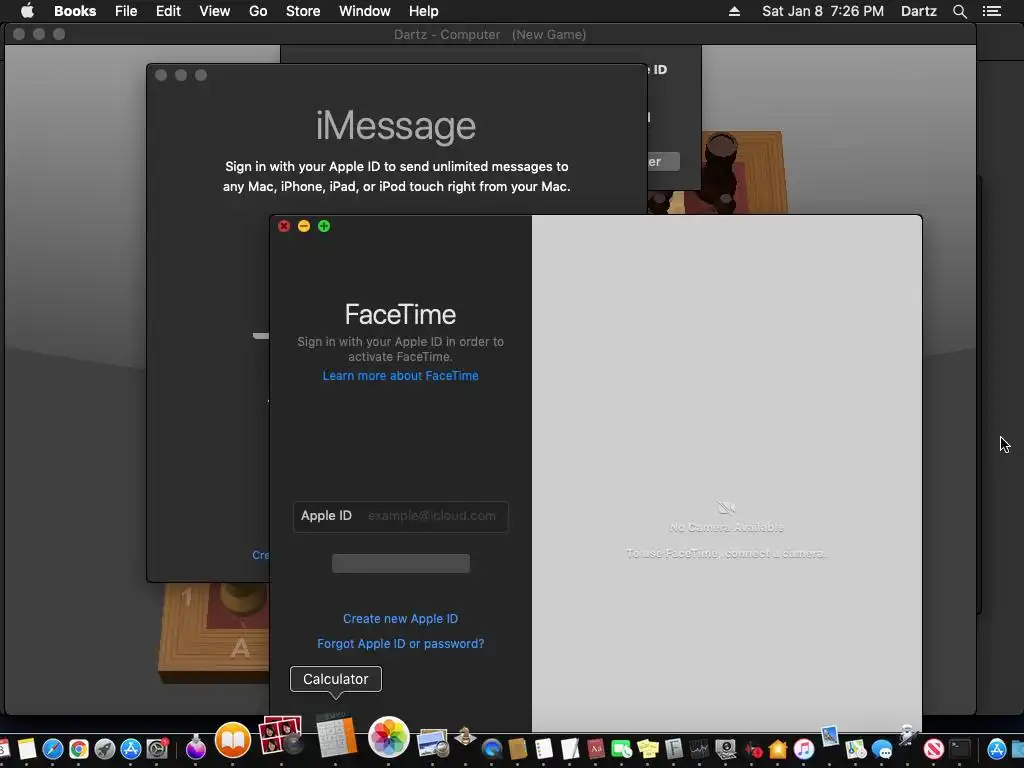Open the Go menu

click(258, 11)
